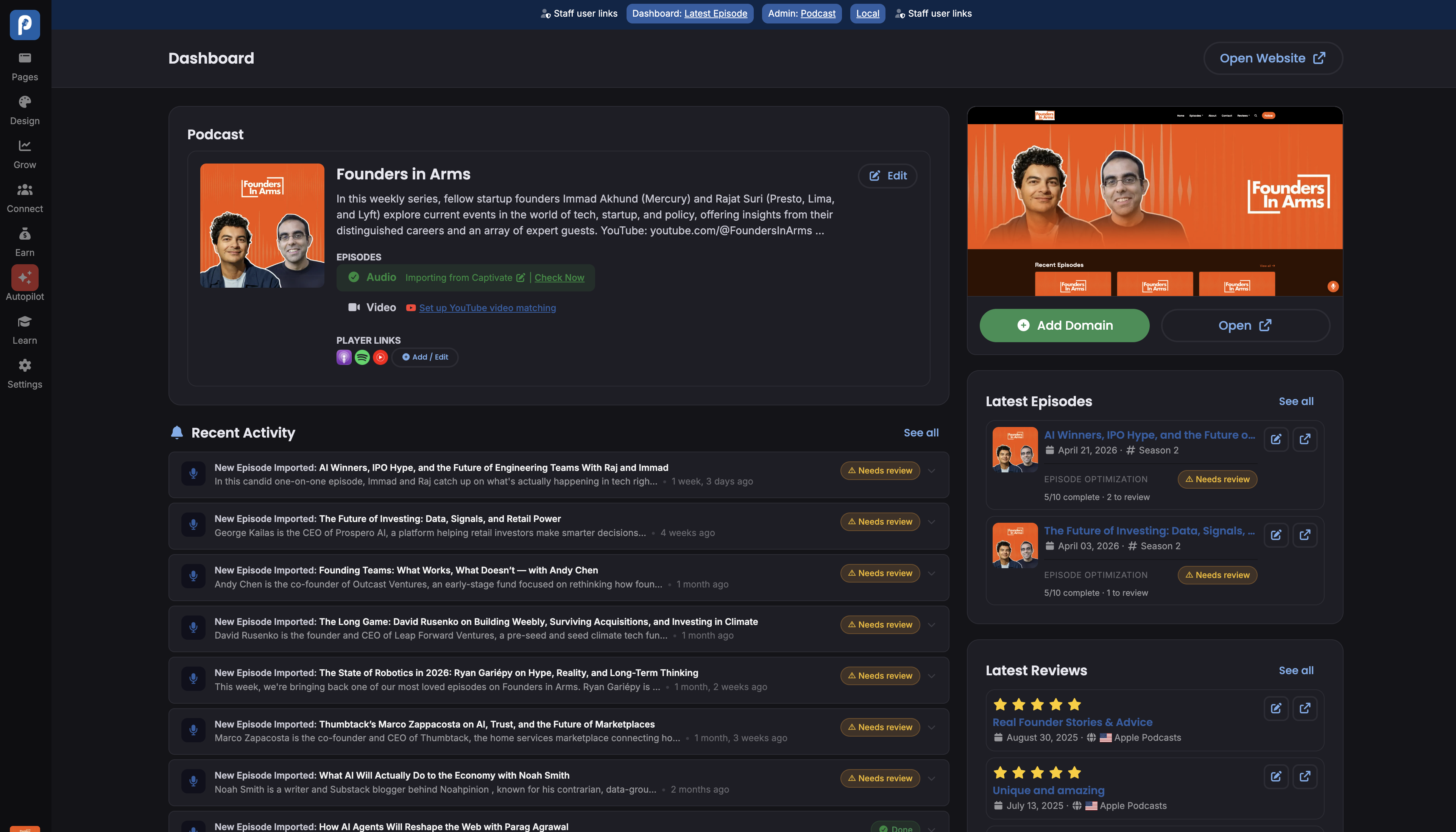
Task: Edit The Future of Investing latest episode
Action: (x=1276, y=535)
